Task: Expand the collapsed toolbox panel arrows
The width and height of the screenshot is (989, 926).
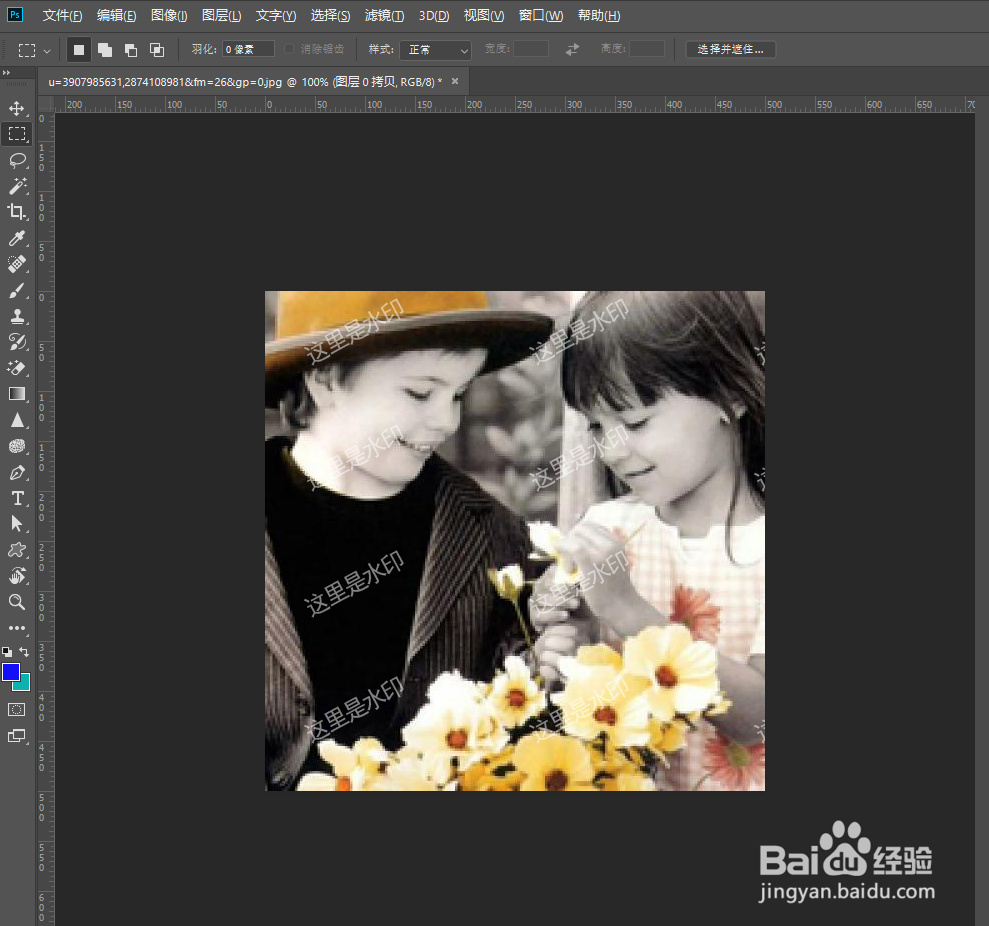Action: 6,73
